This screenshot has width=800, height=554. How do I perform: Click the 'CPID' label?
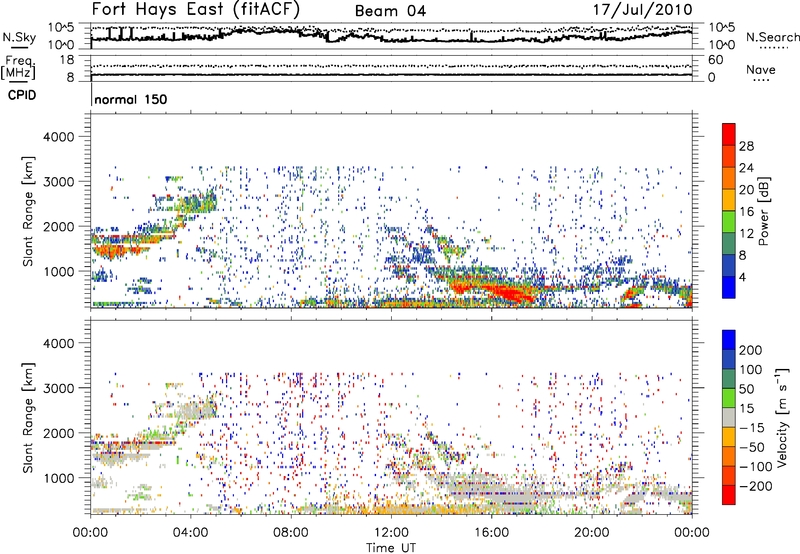(22, 95)
